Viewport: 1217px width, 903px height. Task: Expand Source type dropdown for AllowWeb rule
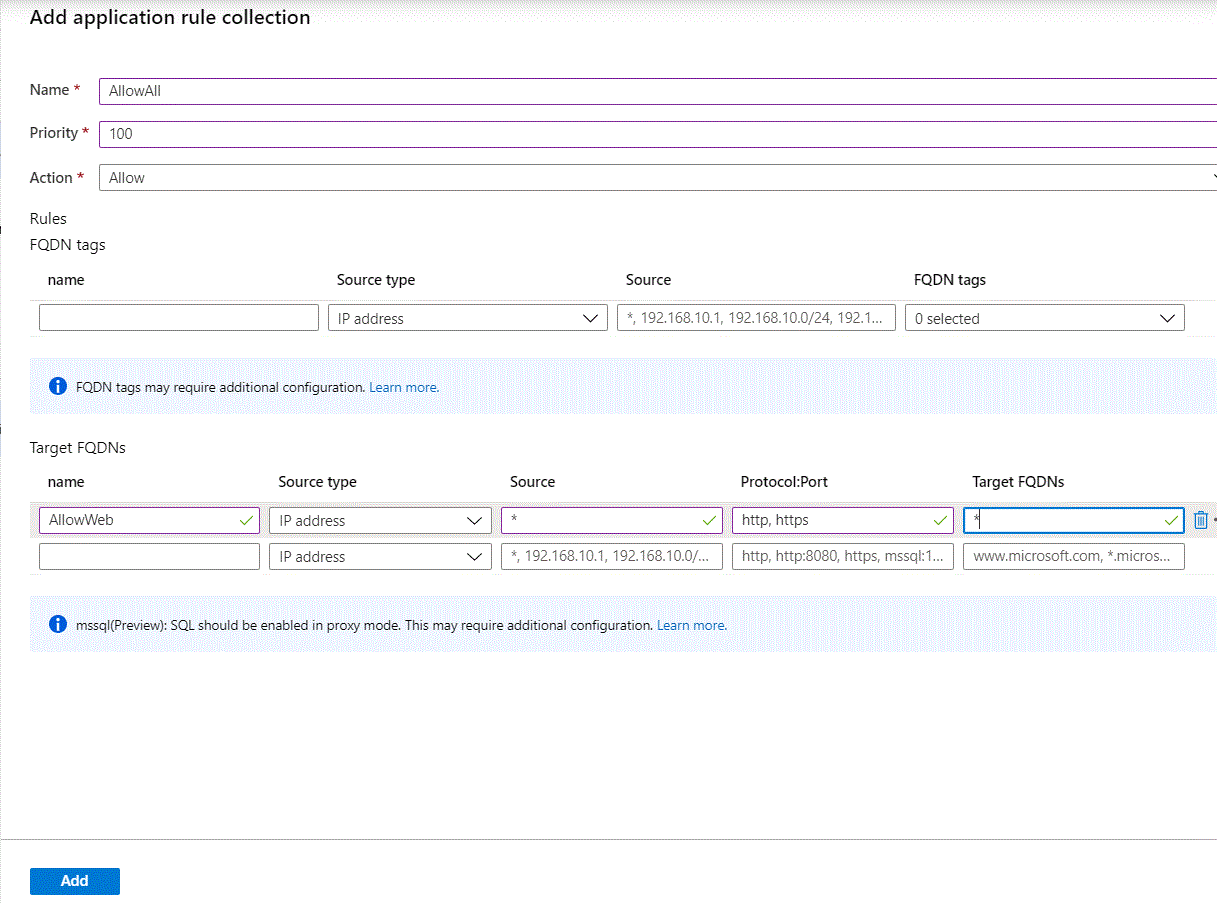380,521
